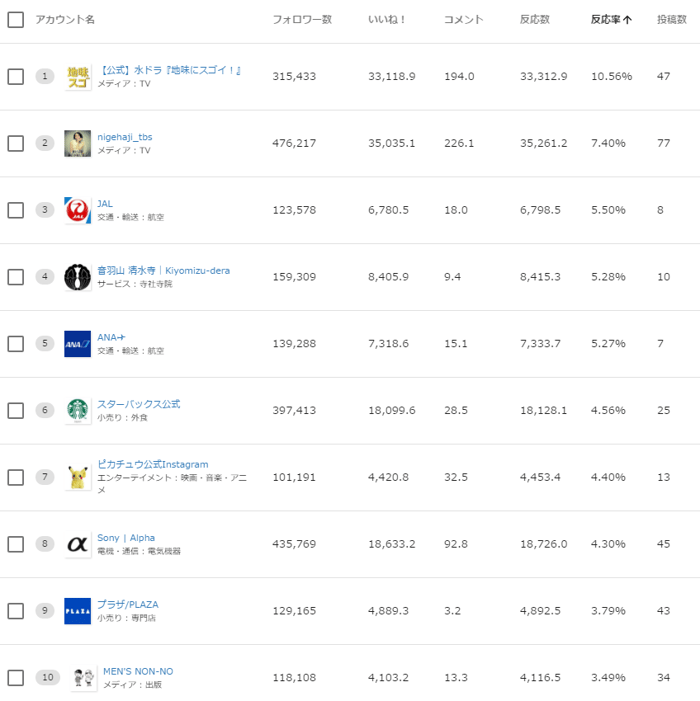Open the 地味スゴ account logo
Image resolution: width=700 pixels, height=701 pixels.
78,77
